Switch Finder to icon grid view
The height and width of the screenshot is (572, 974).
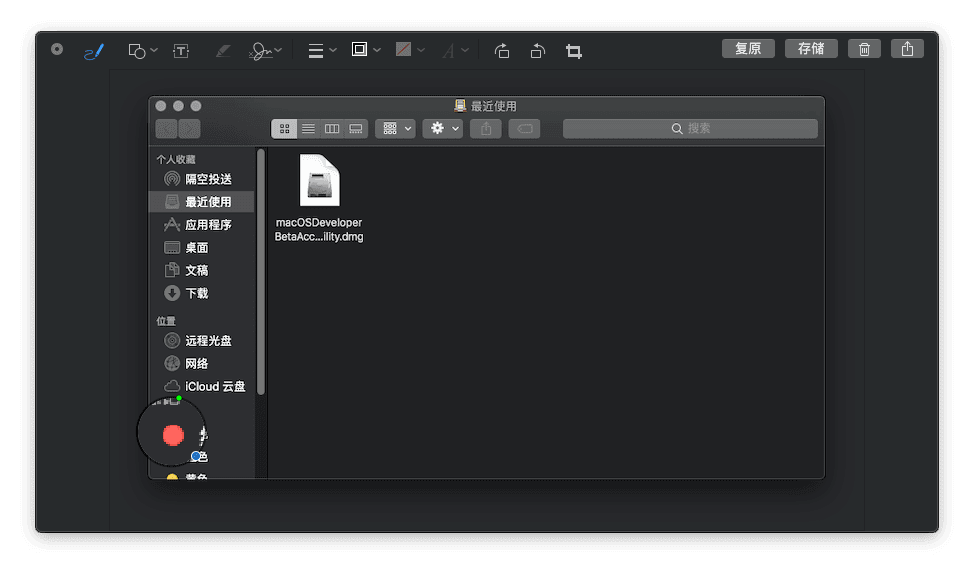[x=284, y=129]
